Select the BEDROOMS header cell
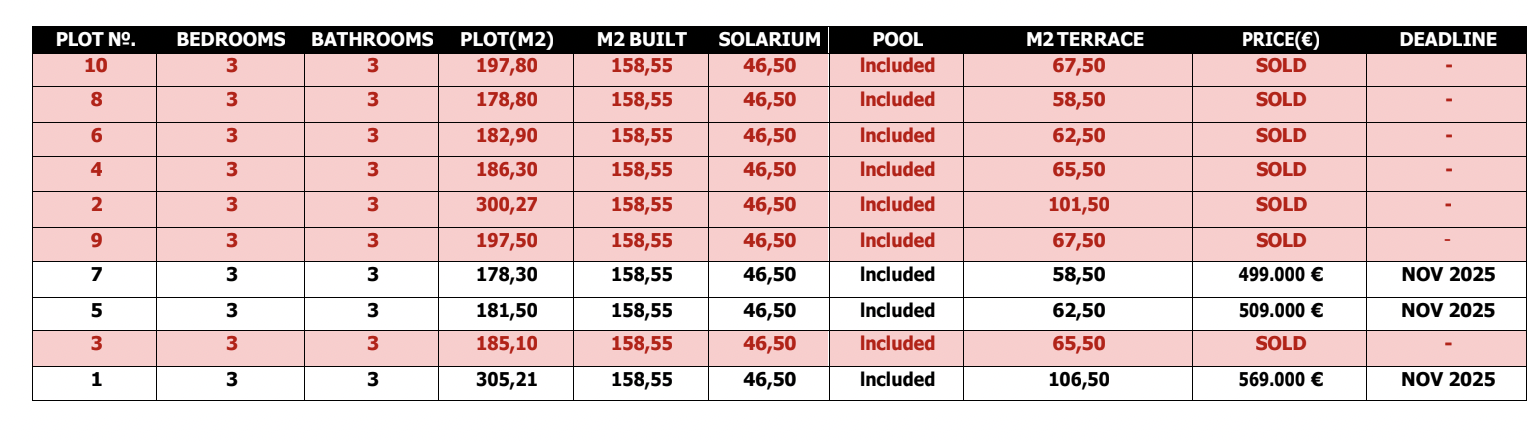Viewport: 1528px width, 442px height. point(231,40)
